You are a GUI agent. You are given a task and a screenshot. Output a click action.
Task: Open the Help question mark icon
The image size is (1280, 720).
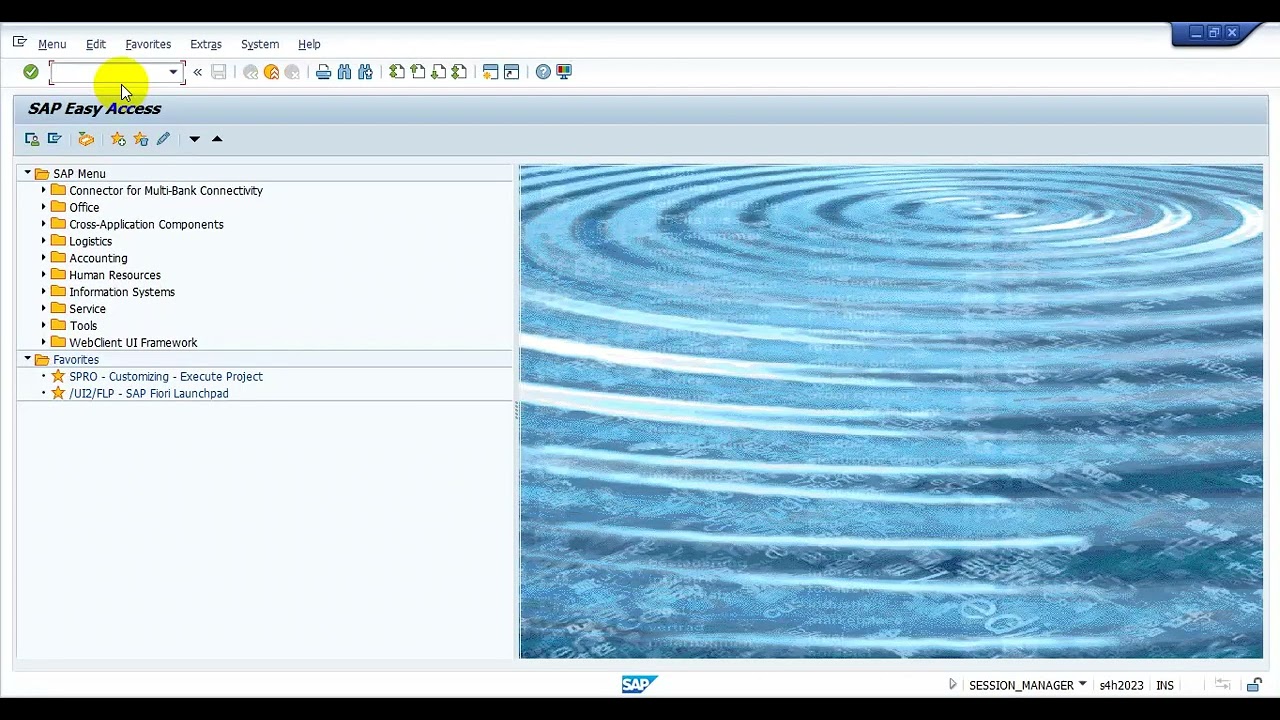pos(542,72)
